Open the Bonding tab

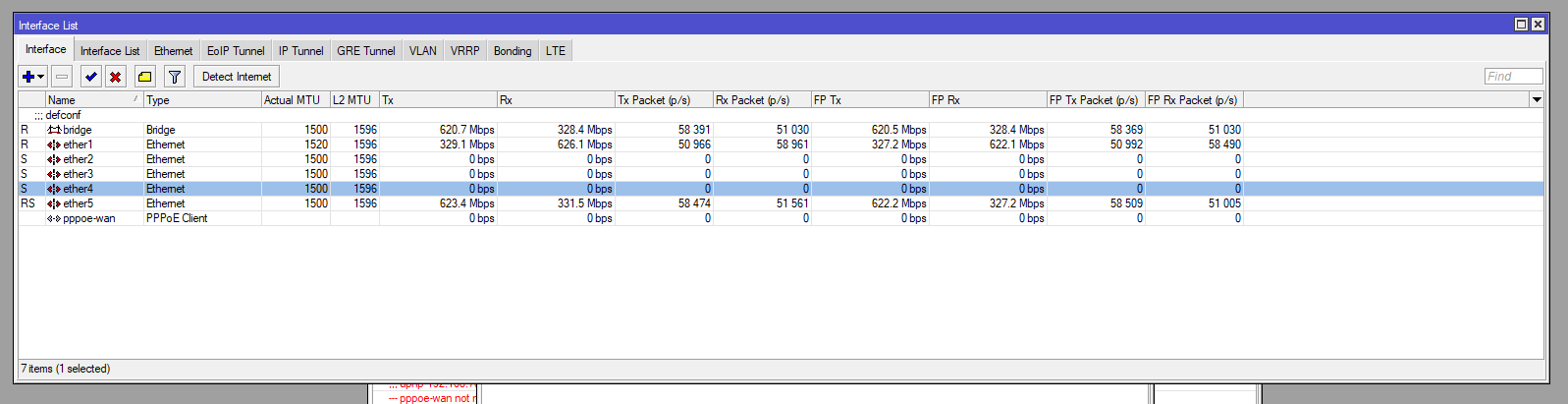coord(513,51)
